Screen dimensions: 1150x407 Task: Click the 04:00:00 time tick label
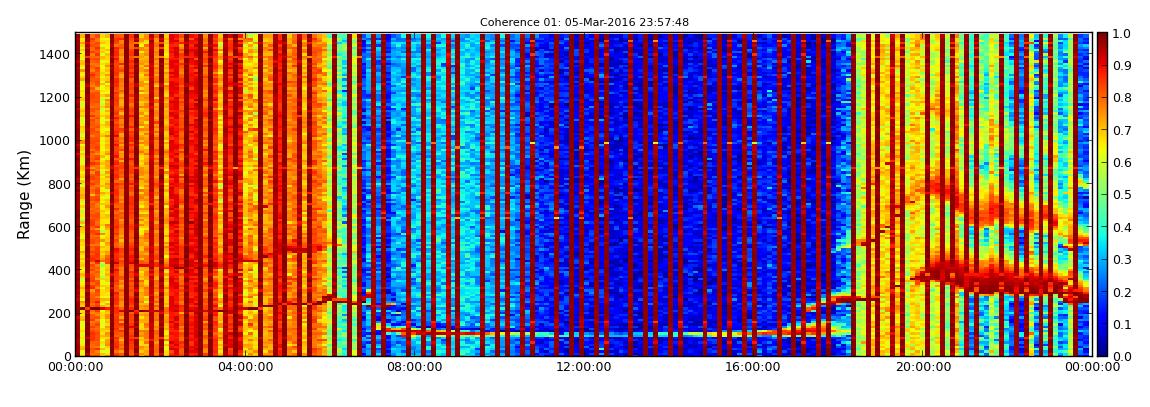tap(248, 367)
